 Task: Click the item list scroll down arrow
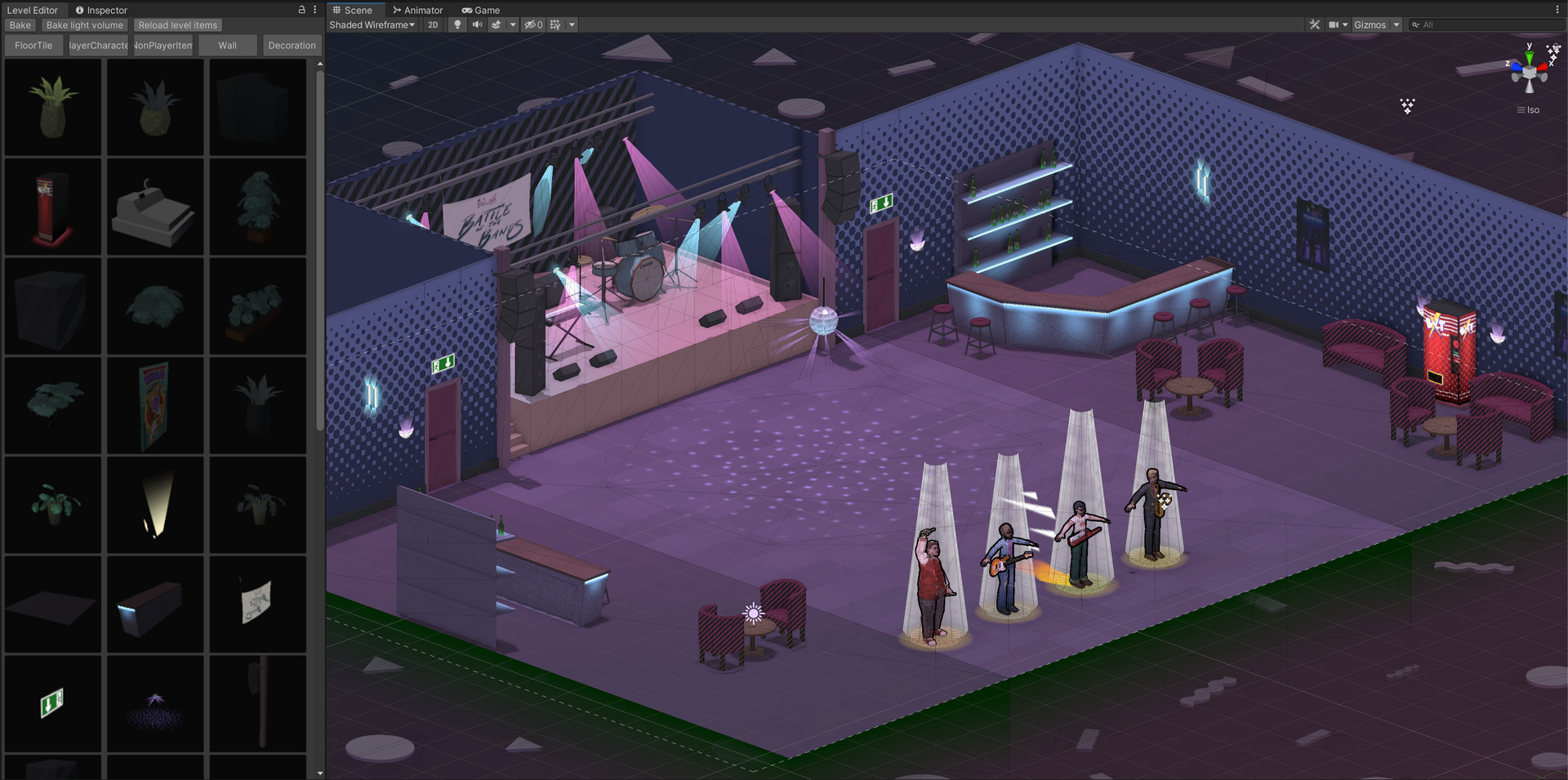(320, 773)
